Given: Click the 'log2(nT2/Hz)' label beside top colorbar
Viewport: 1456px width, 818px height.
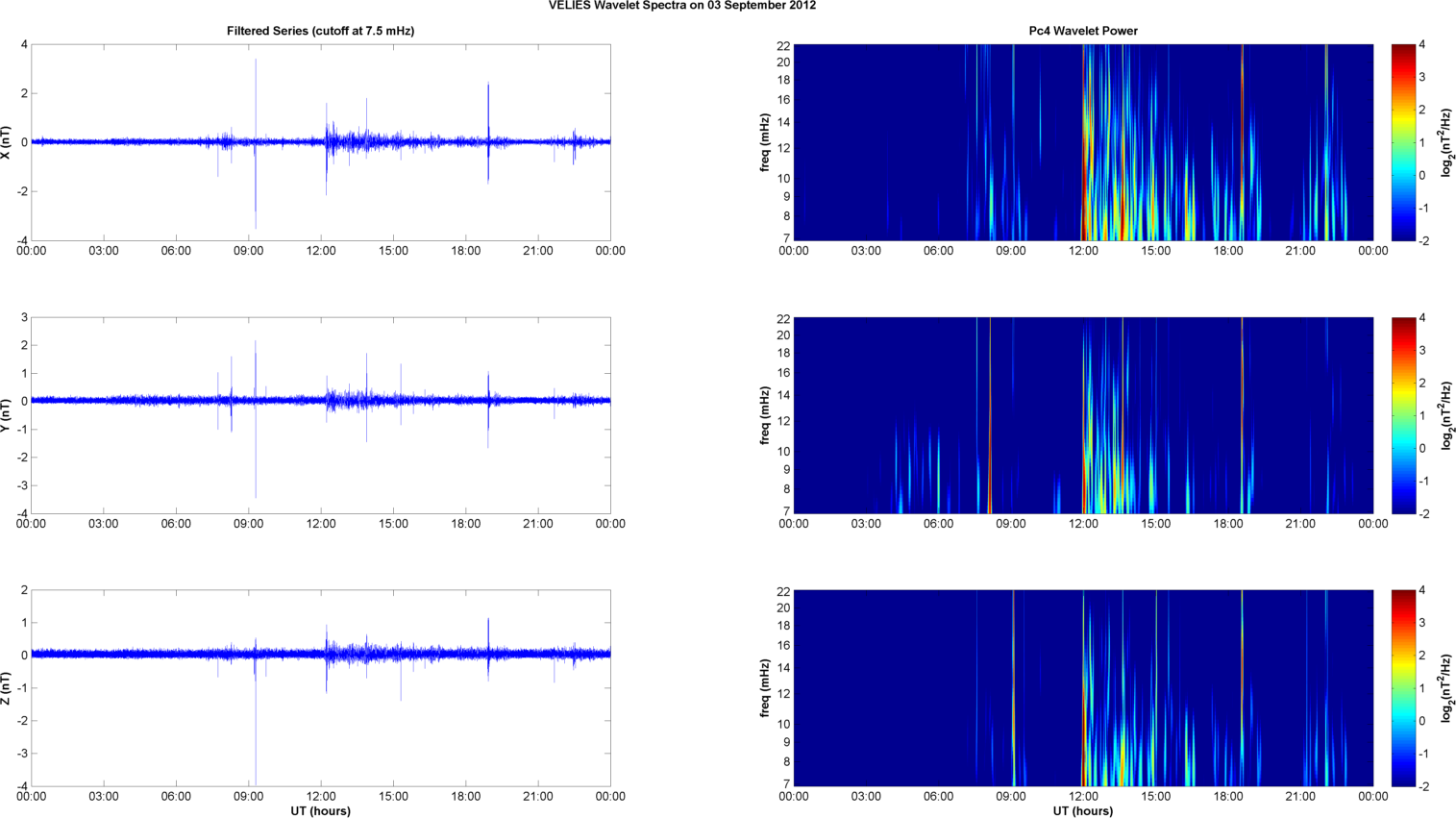Looking at the screenshot, I should coord(1447,142).
